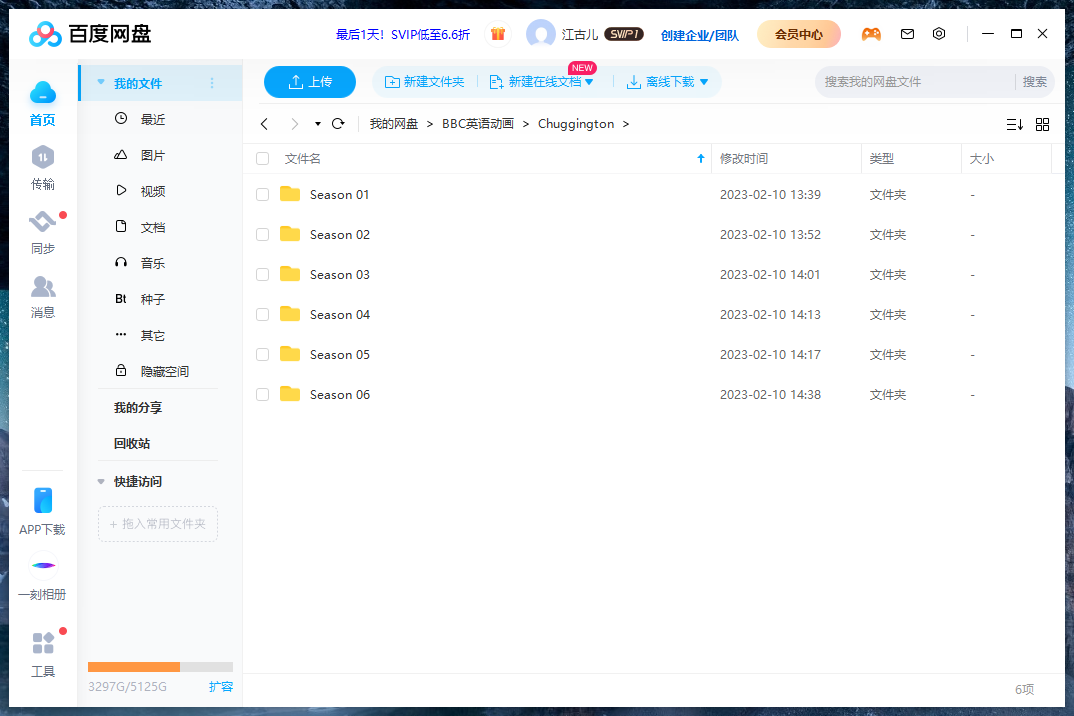This screenshot has width=1074, height=716.
Task: Collapse the 快捷访问 section
Action: (100, 481)
